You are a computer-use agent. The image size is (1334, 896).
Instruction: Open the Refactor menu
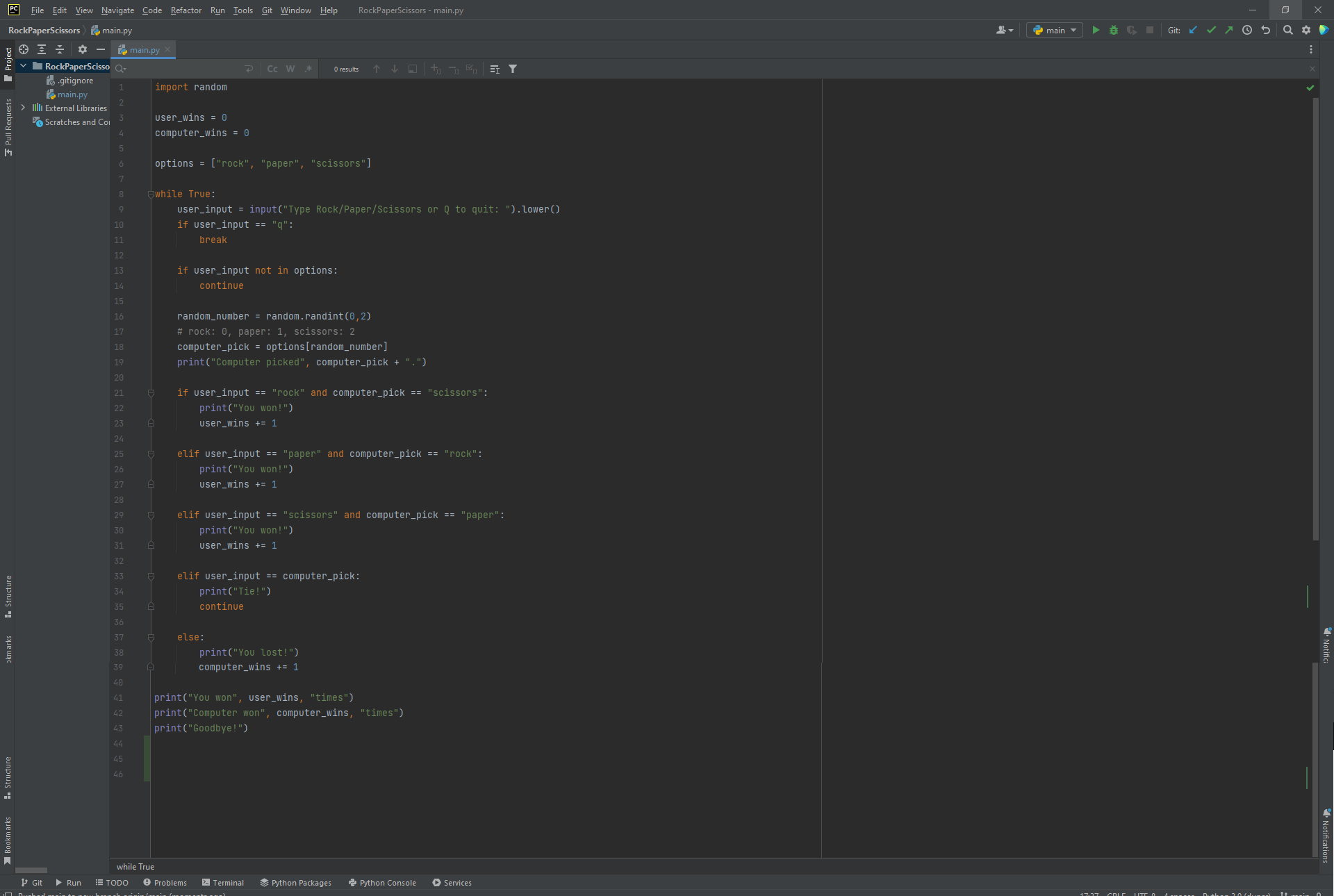[186, 10]
